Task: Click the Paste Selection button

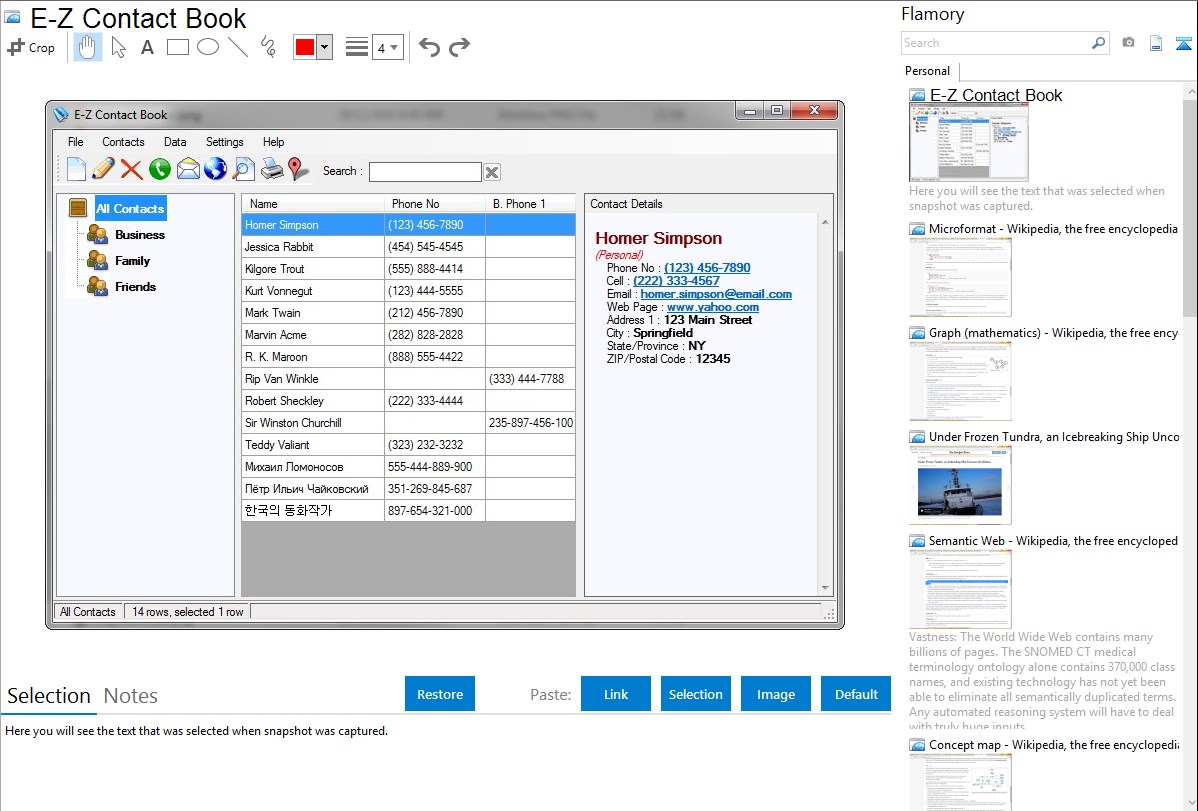Action: [695, 694]
